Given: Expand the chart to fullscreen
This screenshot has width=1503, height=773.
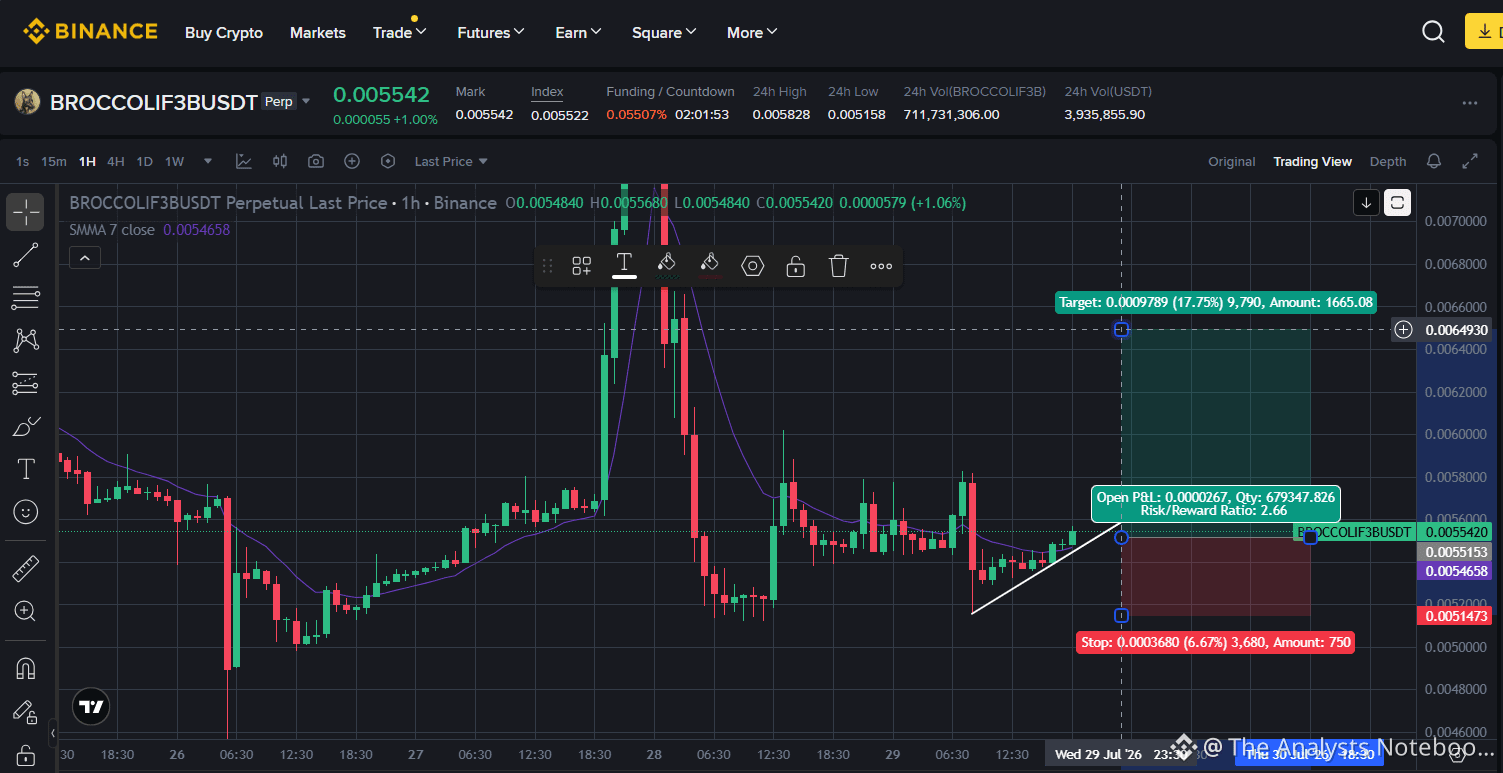Looking at the screenshot, I should (1470, 161).
